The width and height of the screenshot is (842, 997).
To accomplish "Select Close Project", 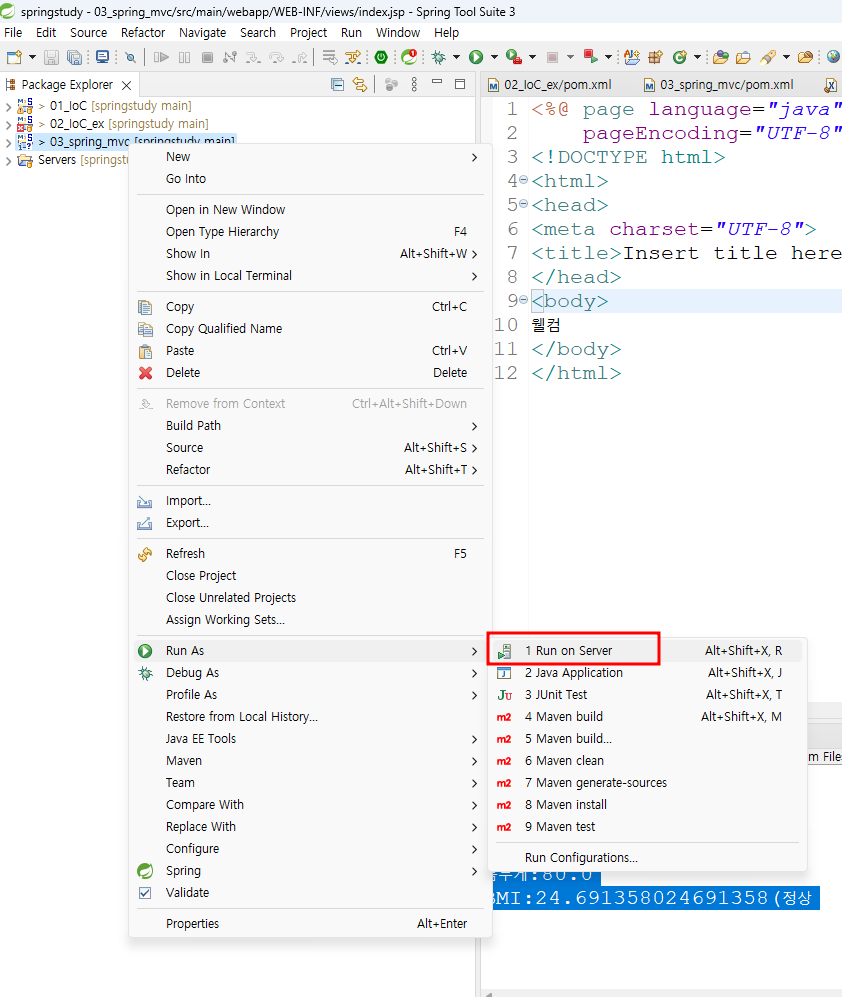I will coord(310,575).
